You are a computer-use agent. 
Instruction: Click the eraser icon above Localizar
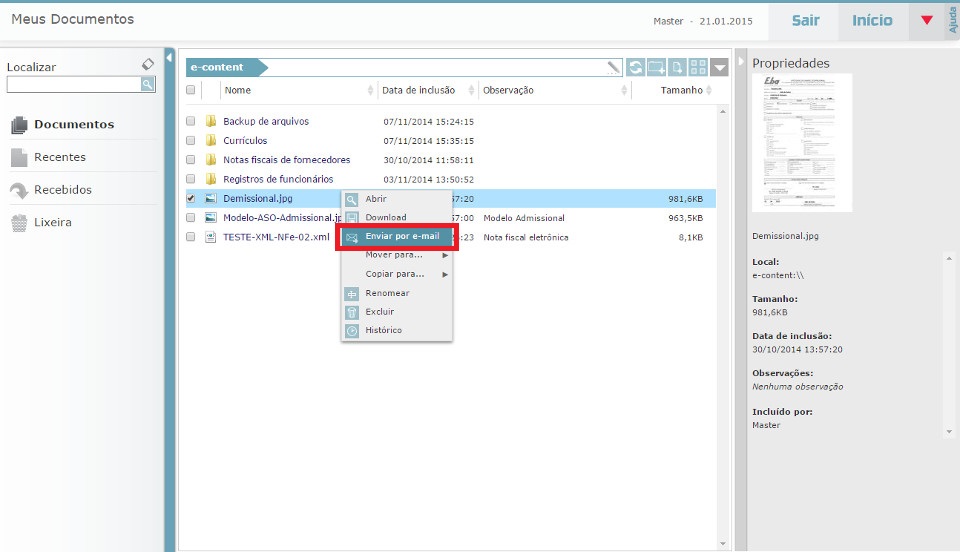coord(148,64)
